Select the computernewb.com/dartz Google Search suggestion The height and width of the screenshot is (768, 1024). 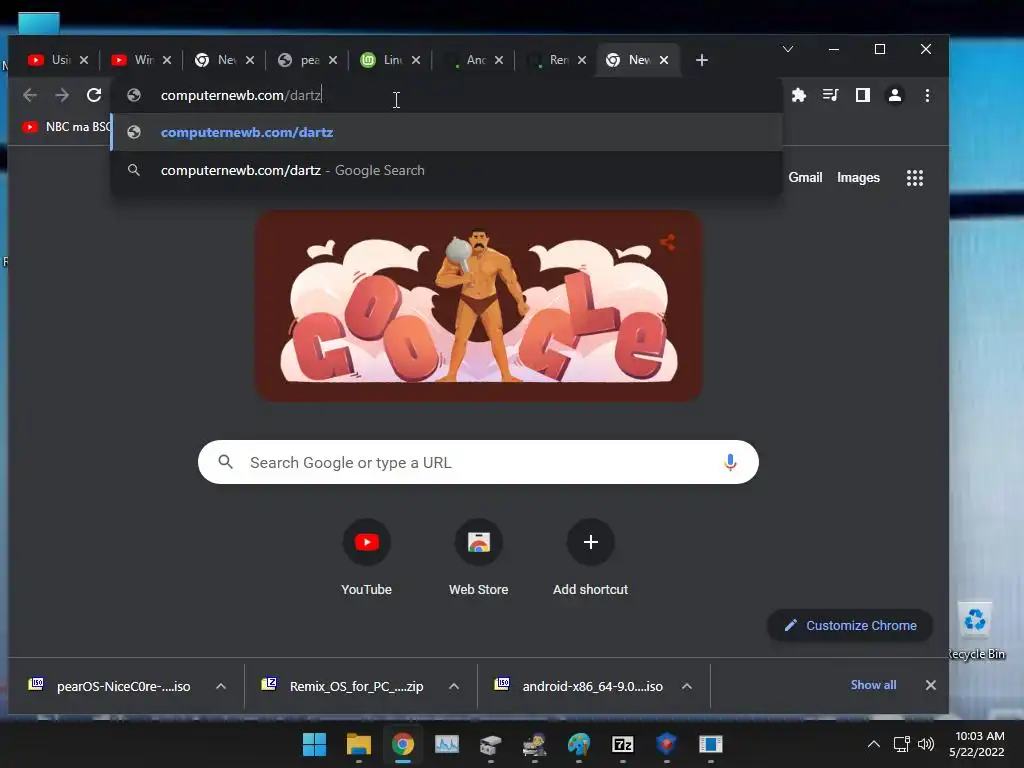click(x=447, y=170)
